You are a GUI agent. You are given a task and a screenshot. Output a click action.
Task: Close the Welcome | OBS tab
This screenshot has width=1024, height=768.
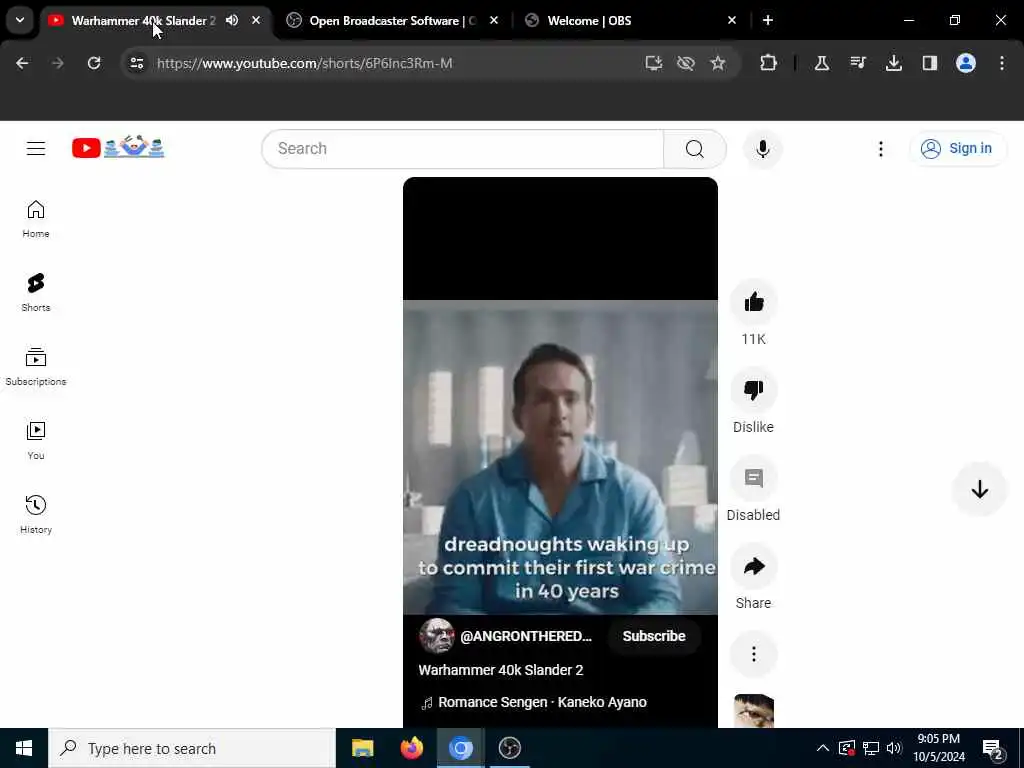click(731, 20)
